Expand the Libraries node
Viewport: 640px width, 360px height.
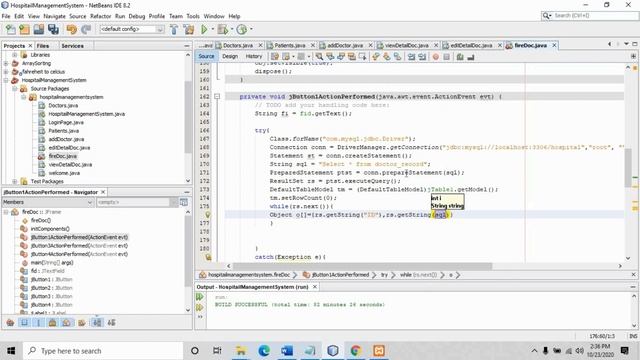click(15, 55)
